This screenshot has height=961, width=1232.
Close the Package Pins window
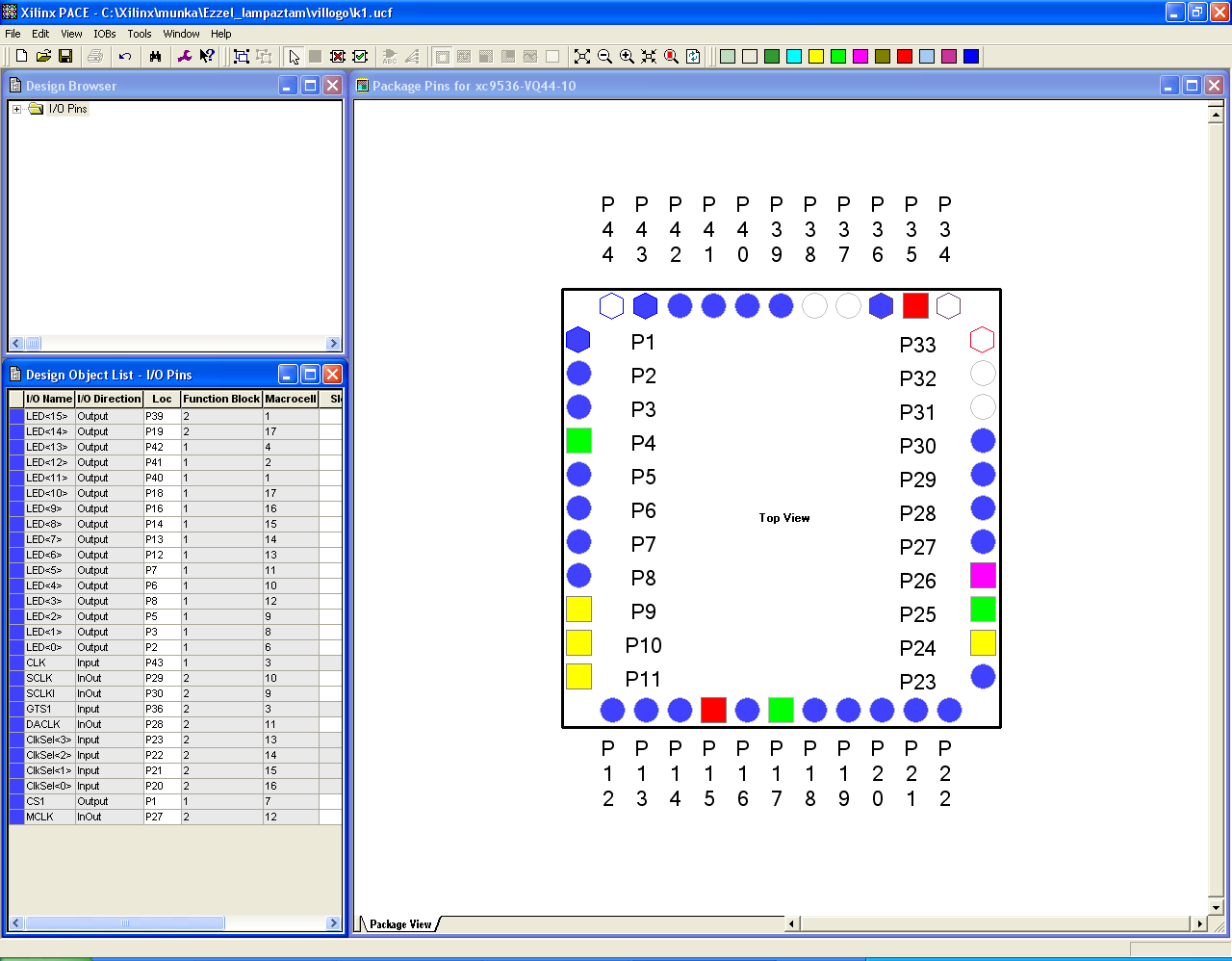tap(1214, 86)
